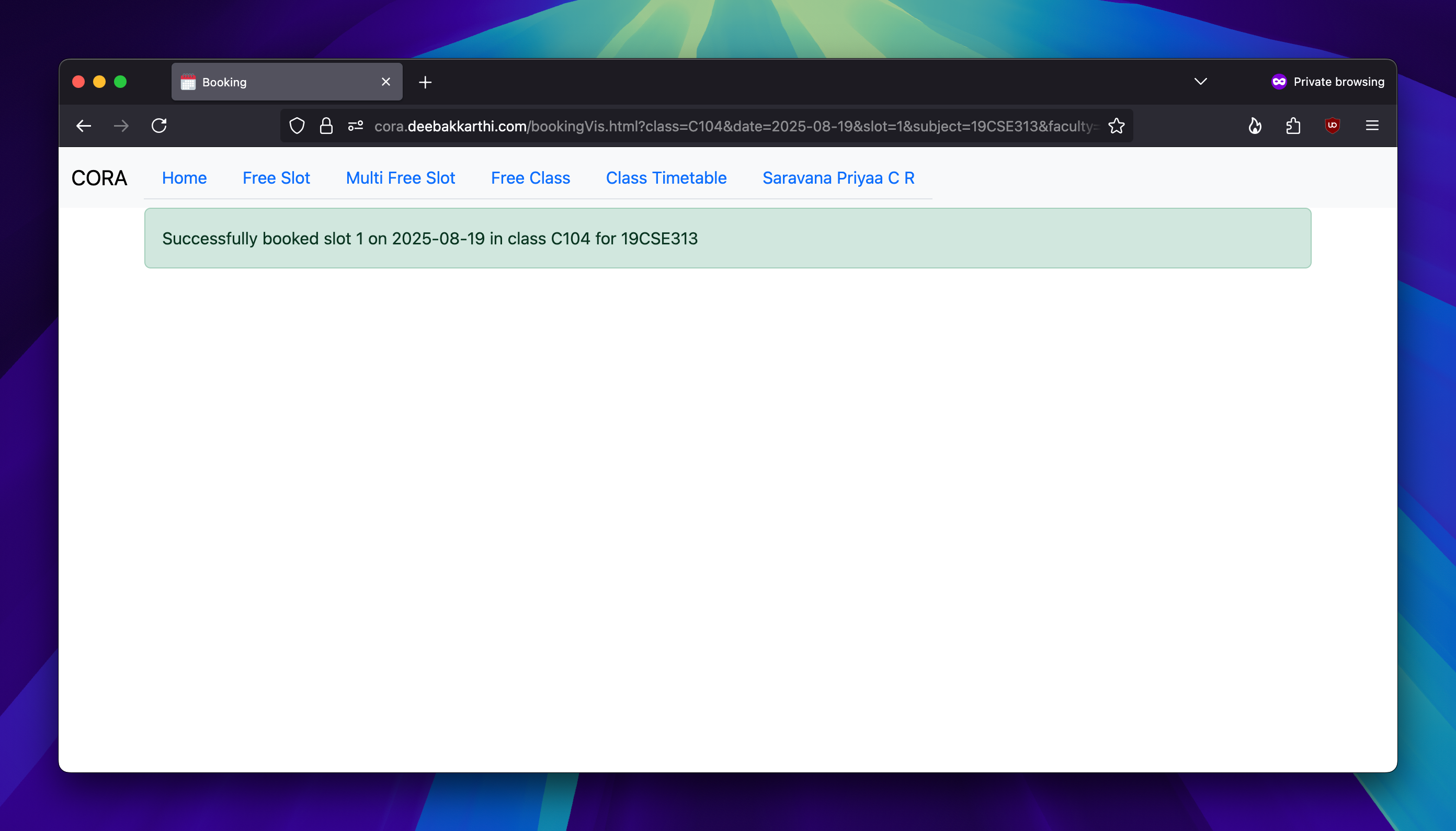Open Saravana Priyaa C R profile link

point(838,178)
